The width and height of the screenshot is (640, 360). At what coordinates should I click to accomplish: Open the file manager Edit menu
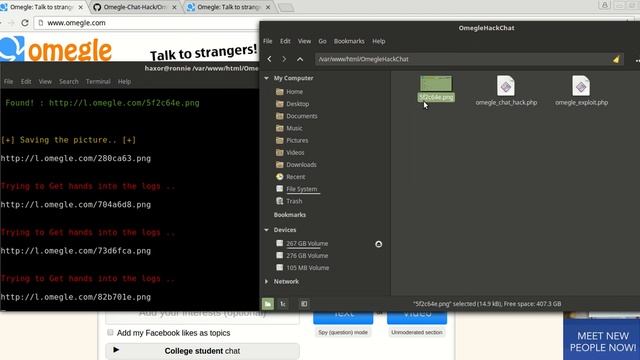coord(285,41)
